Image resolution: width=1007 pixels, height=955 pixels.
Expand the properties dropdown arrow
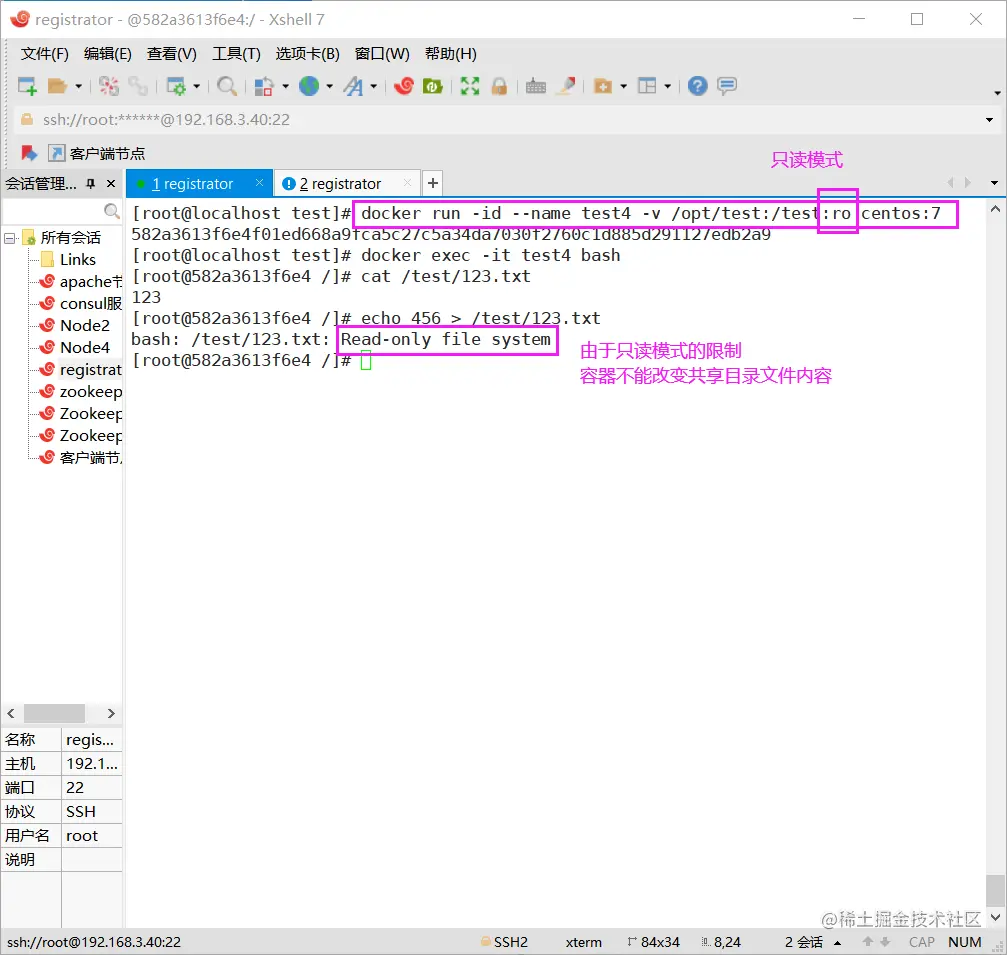(x=197, y=86)
